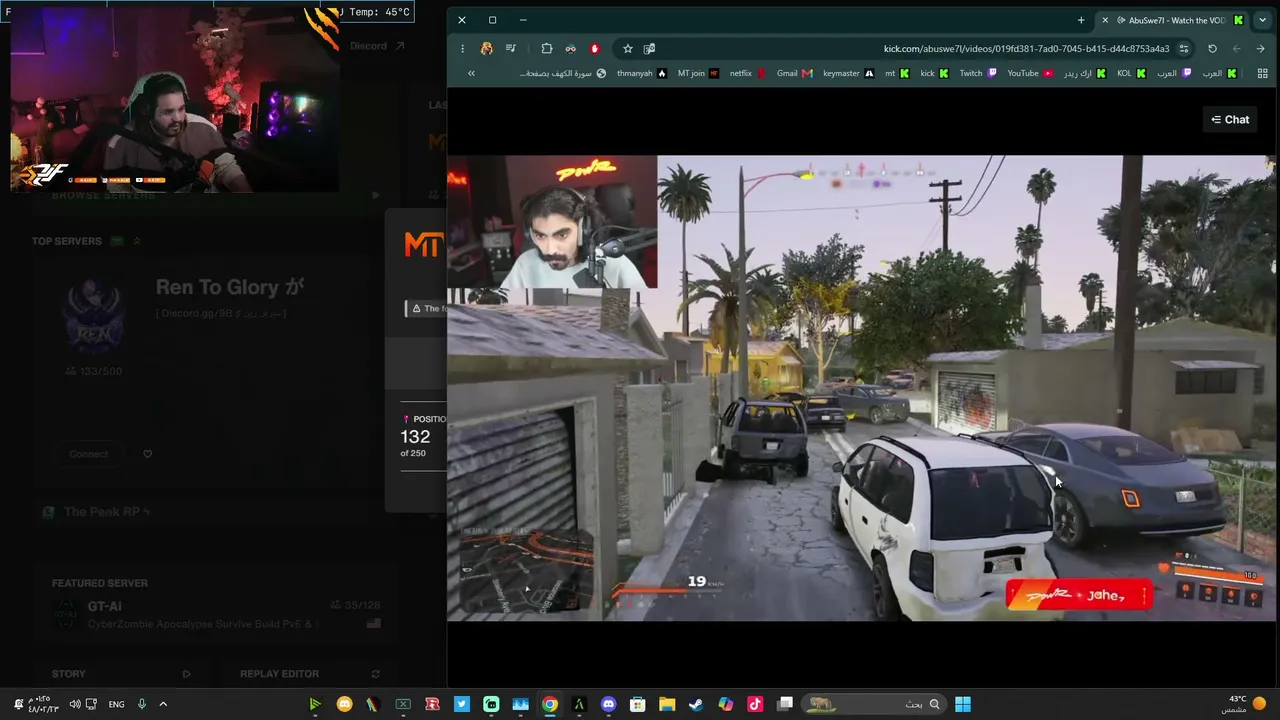Viewport: 1280px width, 720px height.
Task: Expand the tab search dropdown
Action: click(x=1262, y=20)
